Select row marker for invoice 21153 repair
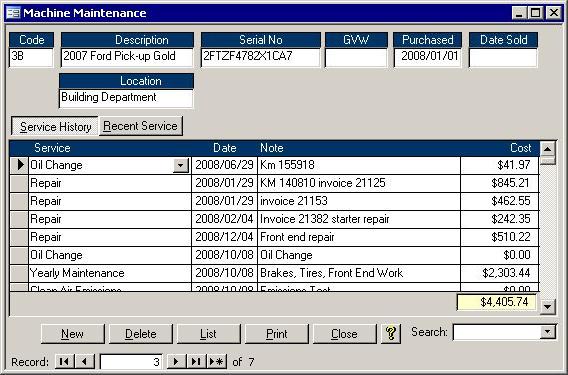The image size is (568, 375). pos(19,201)
